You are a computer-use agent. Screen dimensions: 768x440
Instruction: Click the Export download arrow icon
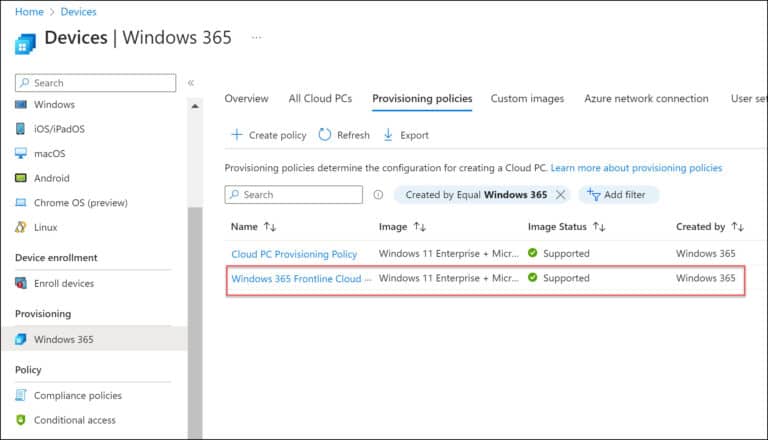(x=388, y=135)
